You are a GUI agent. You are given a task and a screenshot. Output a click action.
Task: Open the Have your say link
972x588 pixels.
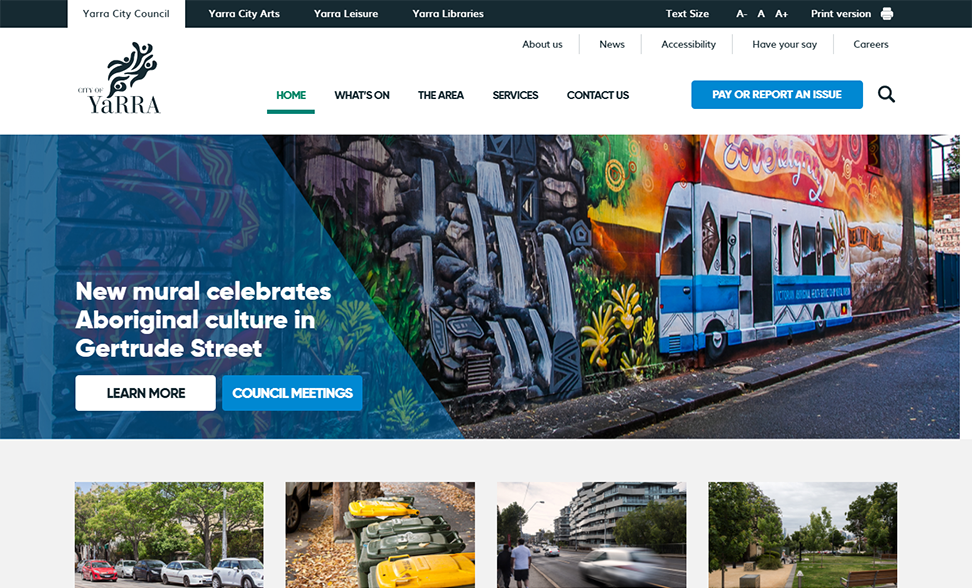pos(784,44)
